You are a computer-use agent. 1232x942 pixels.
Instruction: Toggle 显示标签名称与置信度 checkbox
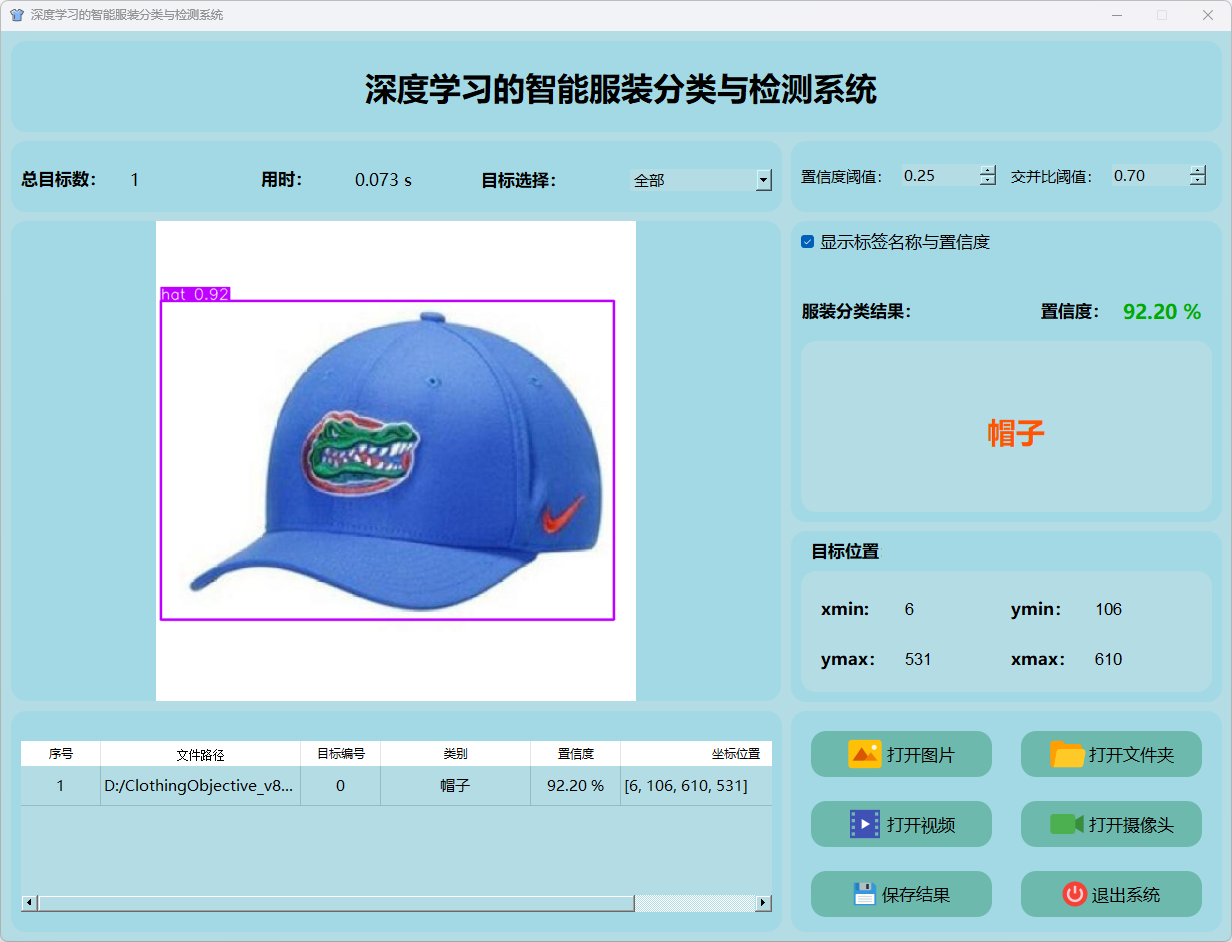click(808, 242)
